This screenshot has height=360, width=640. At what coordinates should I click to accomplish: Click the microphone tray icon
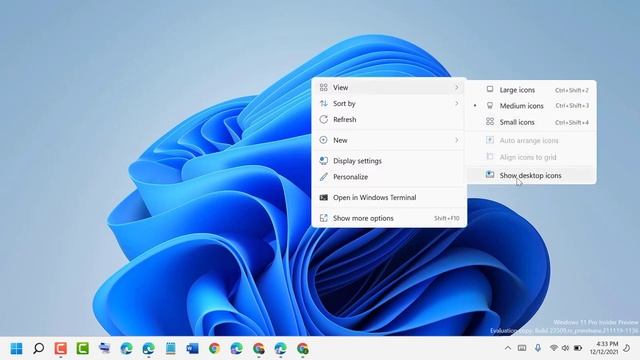[x=538, y=348]
